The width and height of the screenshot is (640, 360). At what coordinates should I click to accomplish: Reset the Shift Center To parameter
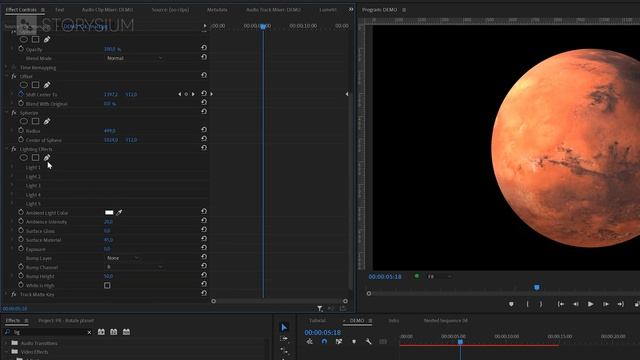[x=204, y=94]
